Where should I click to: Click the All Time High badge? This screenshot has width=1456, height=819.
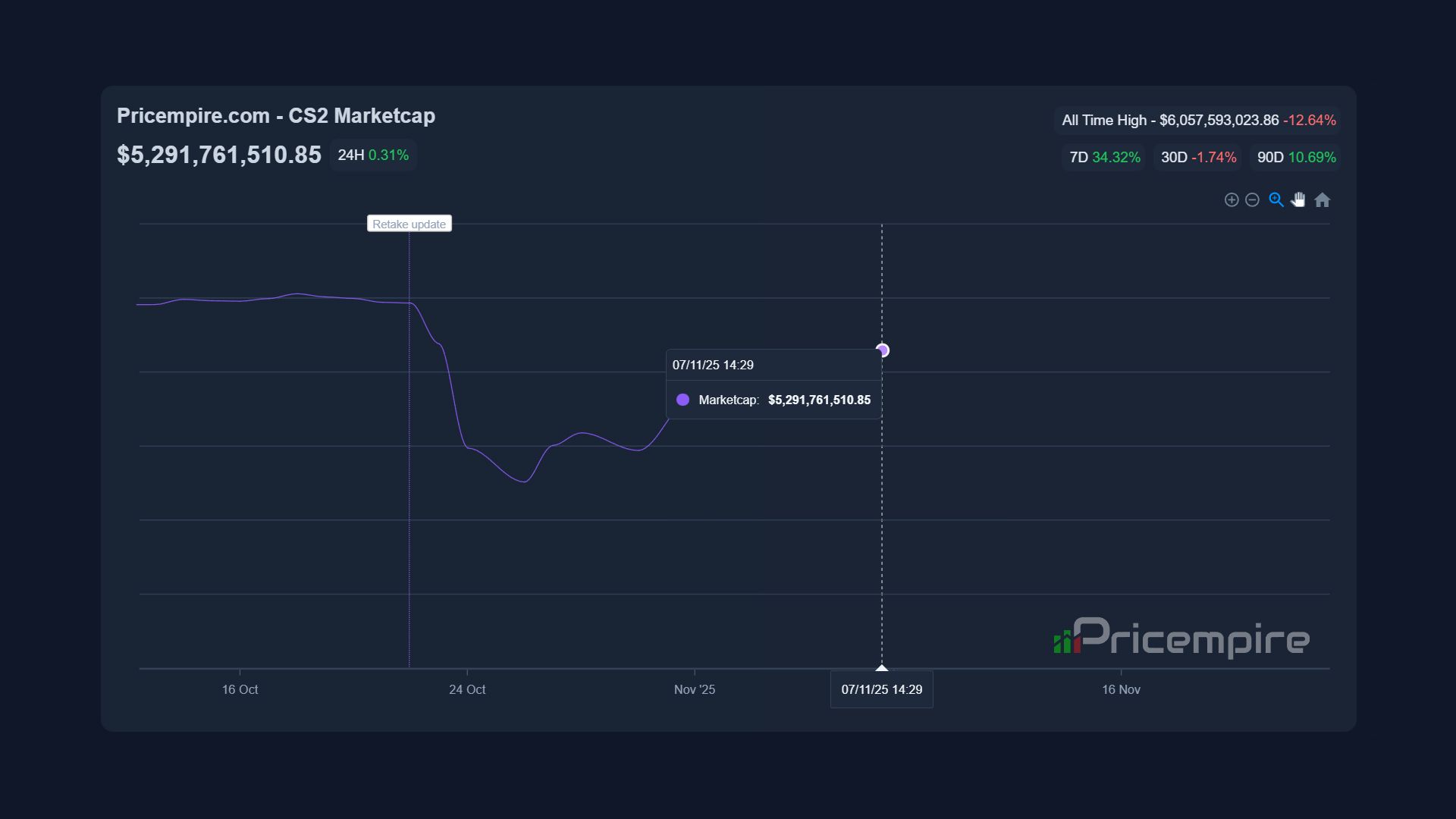(1198, 121)
